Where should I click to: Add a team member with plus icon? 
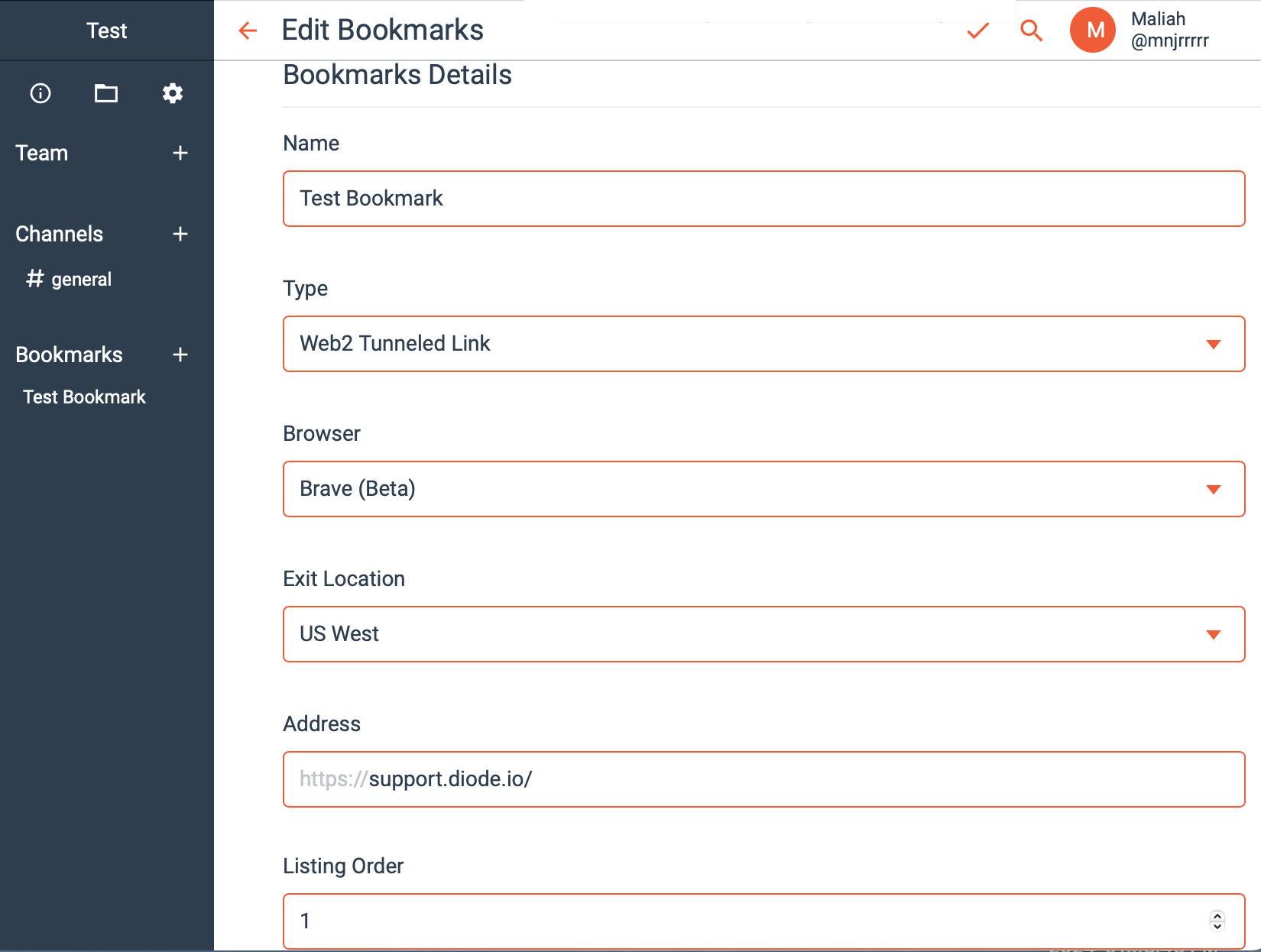[x=180, y=153]
